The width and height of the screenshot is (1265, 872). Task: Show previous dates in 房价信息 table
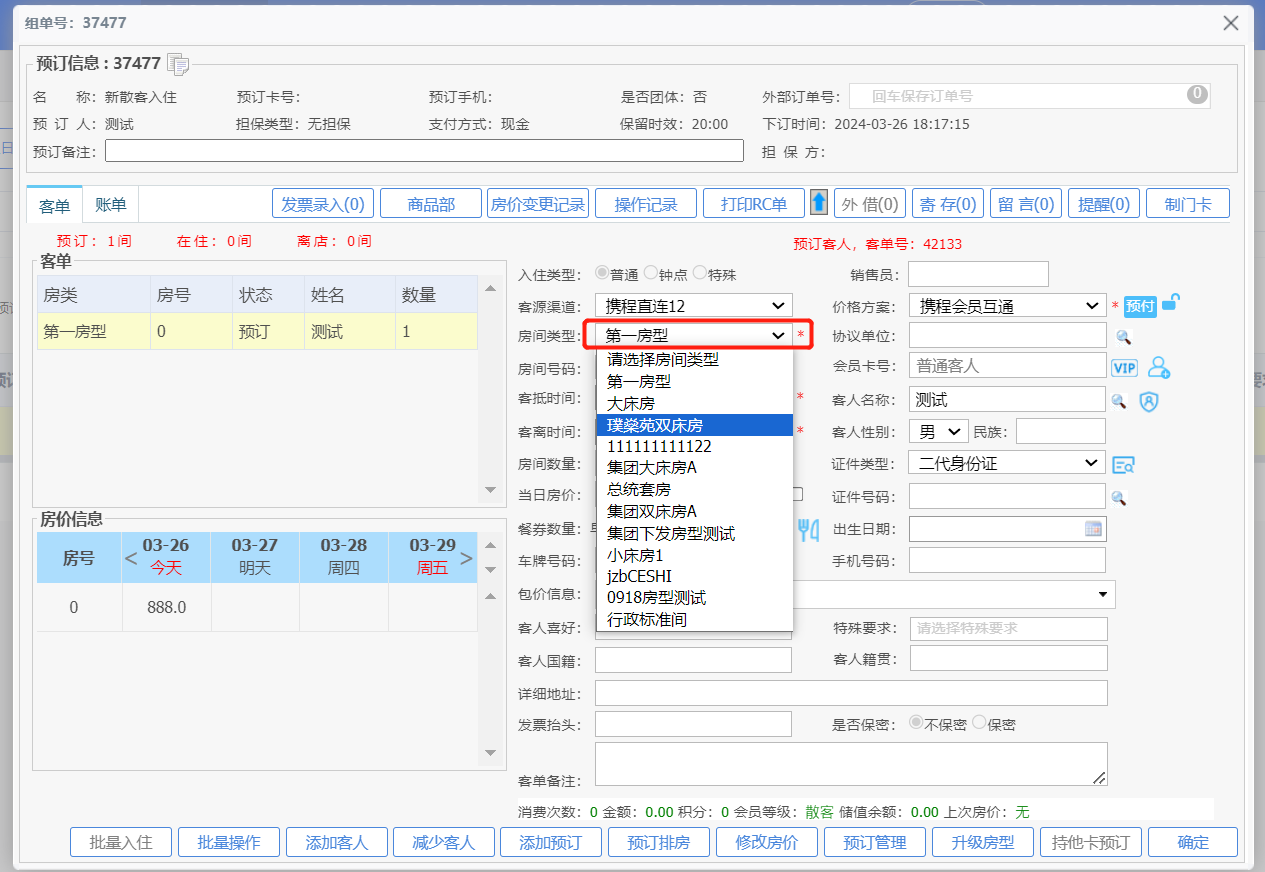click(x=131, y=558)
